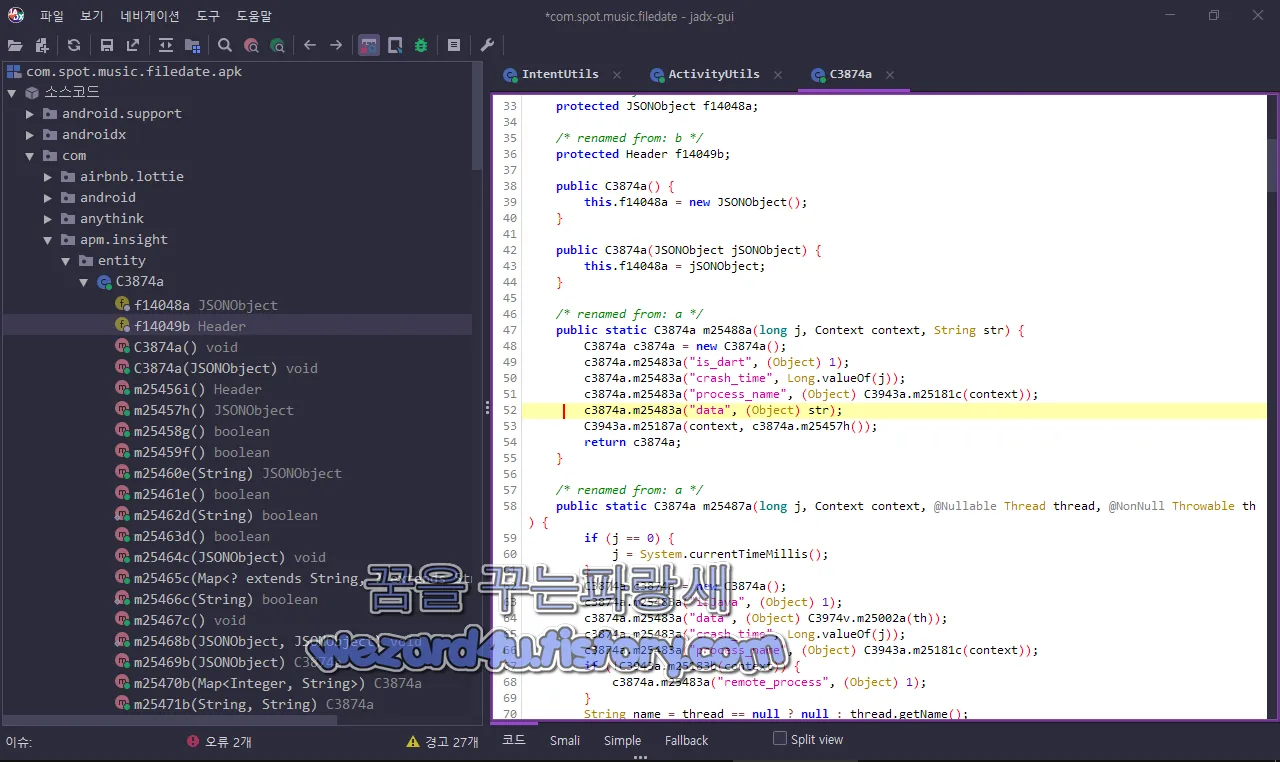
Task: Switch to the Smali view tab
Action: click(x=565, y=740)
